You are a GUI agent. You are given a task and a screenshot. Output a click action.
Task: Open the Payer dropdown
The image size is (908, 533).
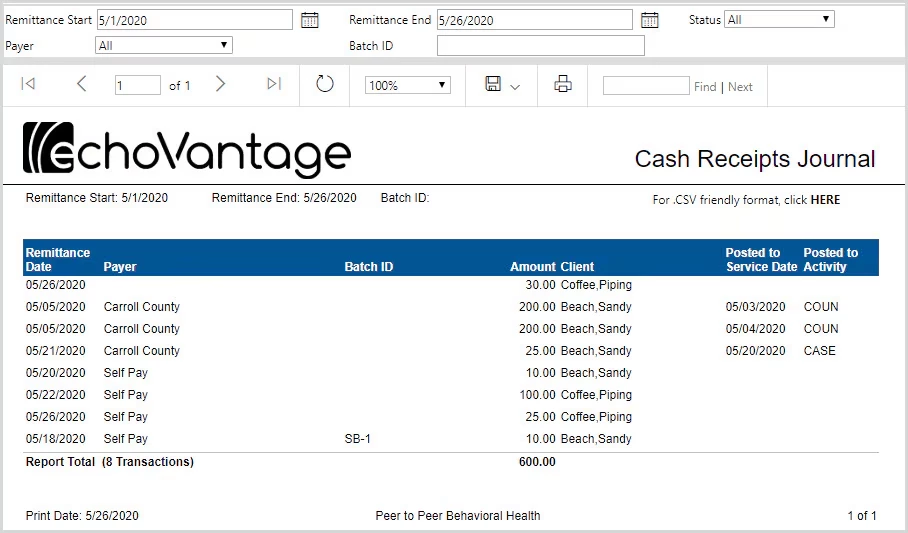tap(164, 45)
